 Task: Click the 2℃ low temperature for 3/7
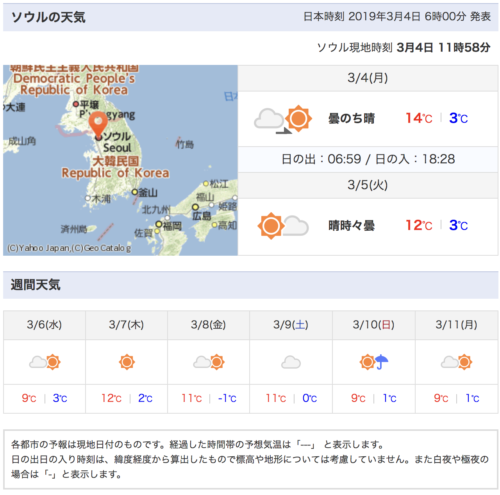point(145,398)
